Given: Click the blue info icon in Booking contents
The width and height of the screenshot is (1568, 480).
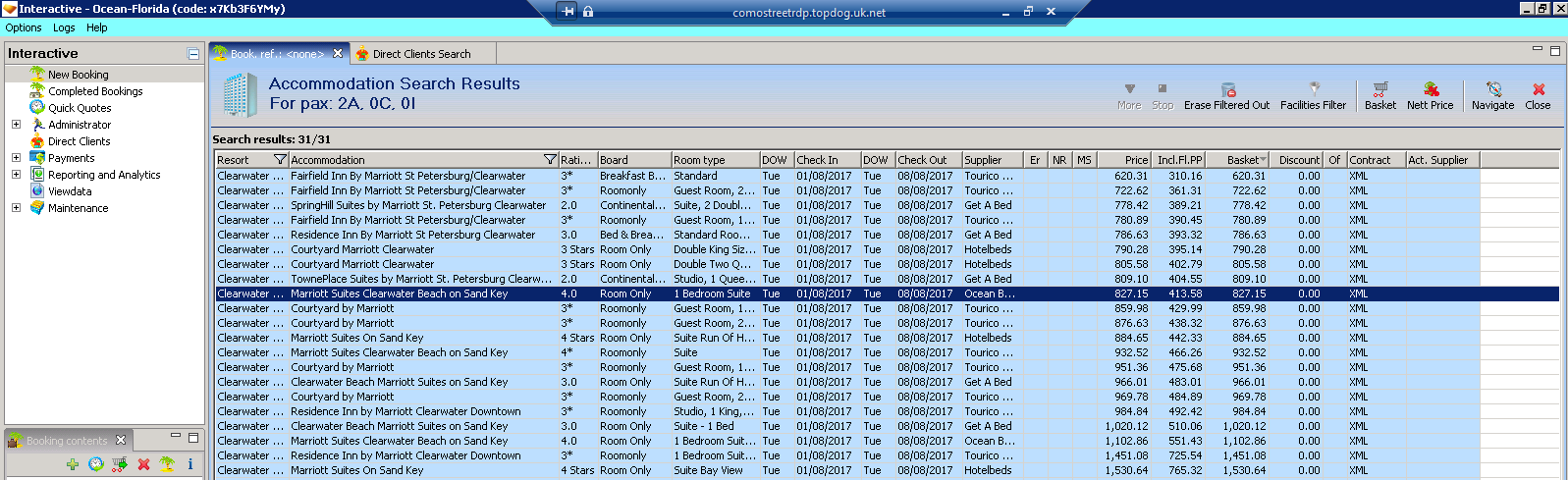Looking at the screenshot, I should 190,464.
